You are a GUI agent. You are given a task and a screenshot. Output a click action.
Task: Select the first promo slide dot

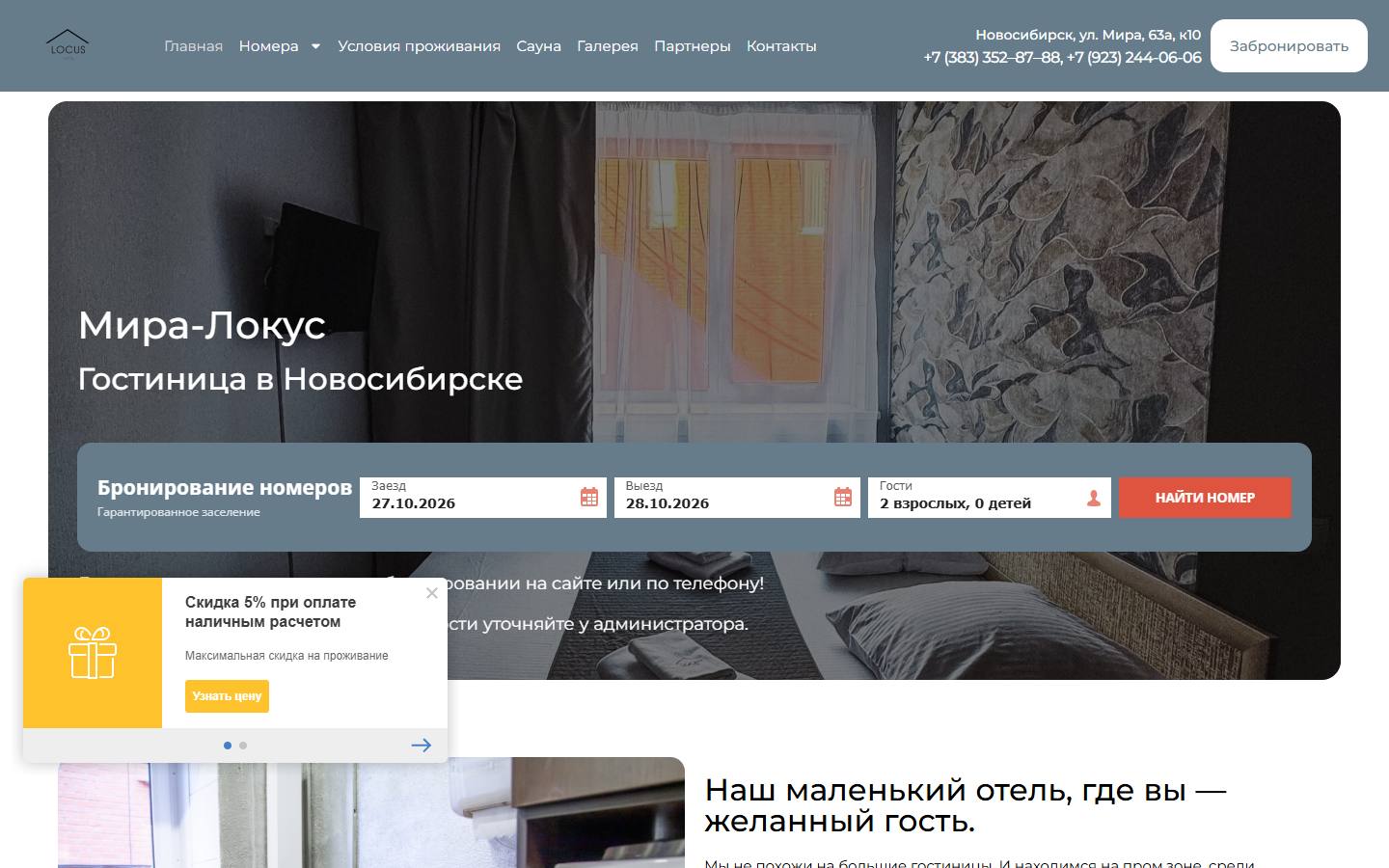(x=228, y=746)
